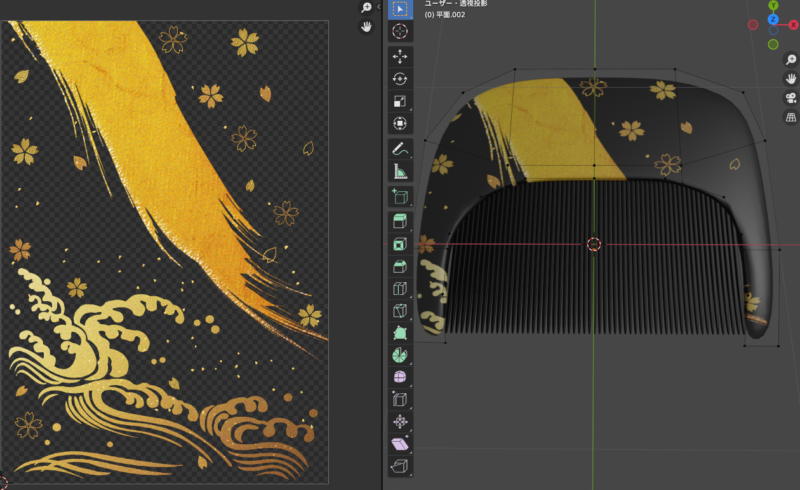800x490 pixels.
Task: Choose the Rip Region tool
Action: (x=400, y=466)
